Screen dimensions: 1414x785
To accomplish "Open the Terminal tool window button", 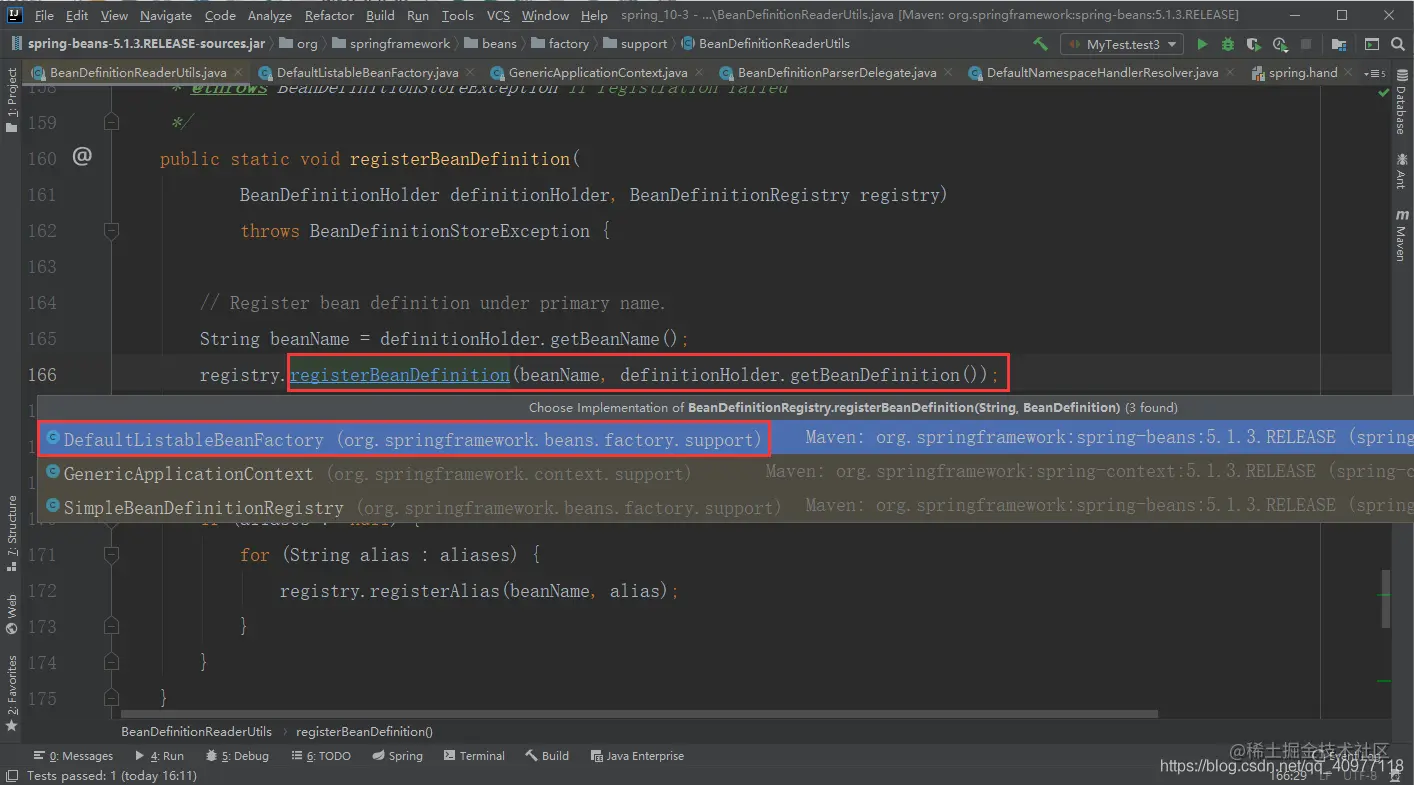I will (x=474, y=756).
